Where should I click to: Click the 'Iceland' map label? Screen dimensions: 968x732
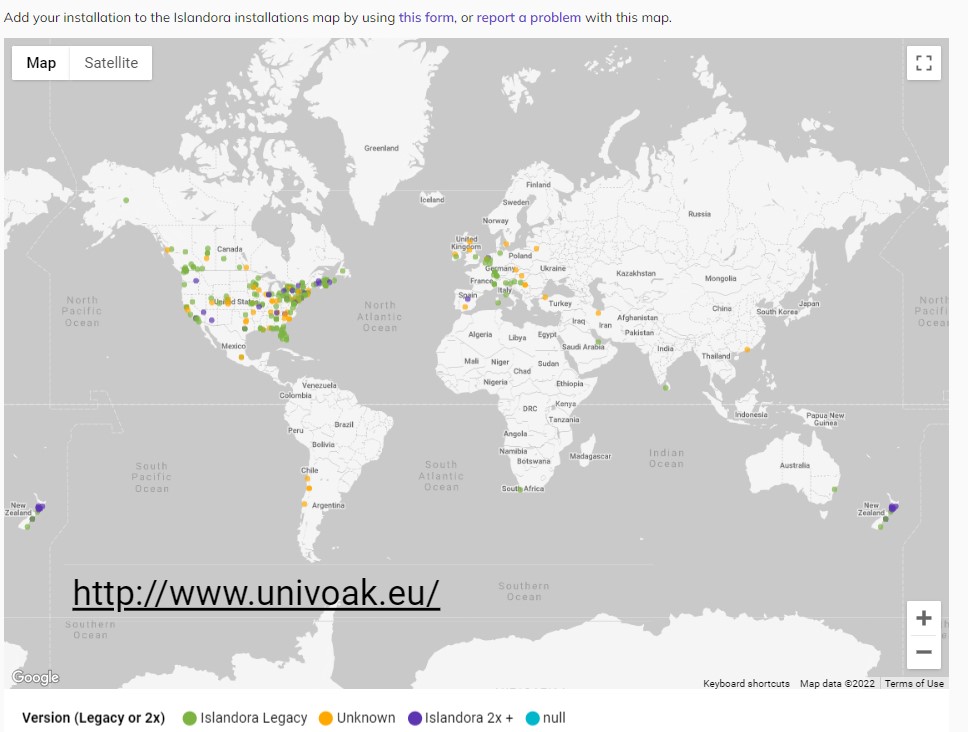pos(432,199)
